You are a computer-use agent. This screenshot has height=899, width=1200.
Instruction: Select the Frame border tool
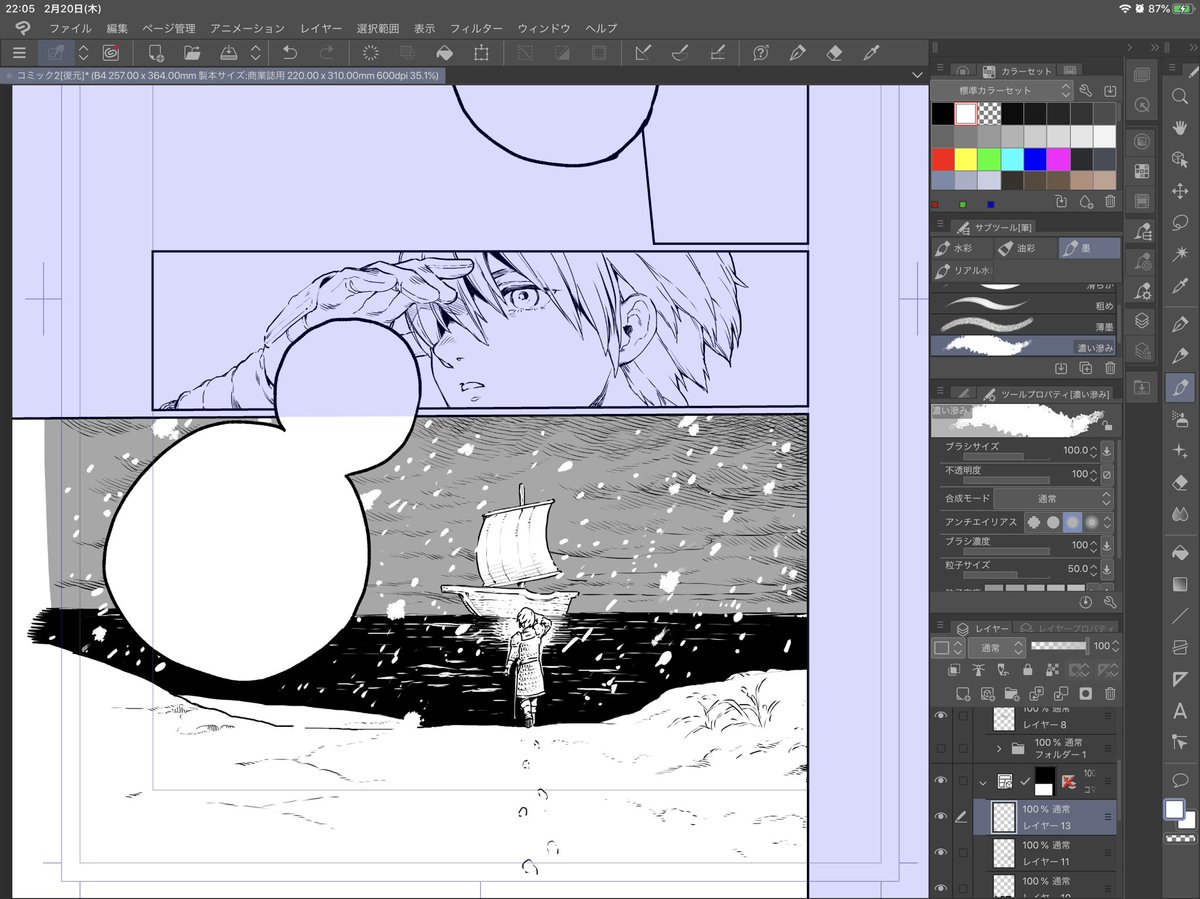tap(1179, 647)
